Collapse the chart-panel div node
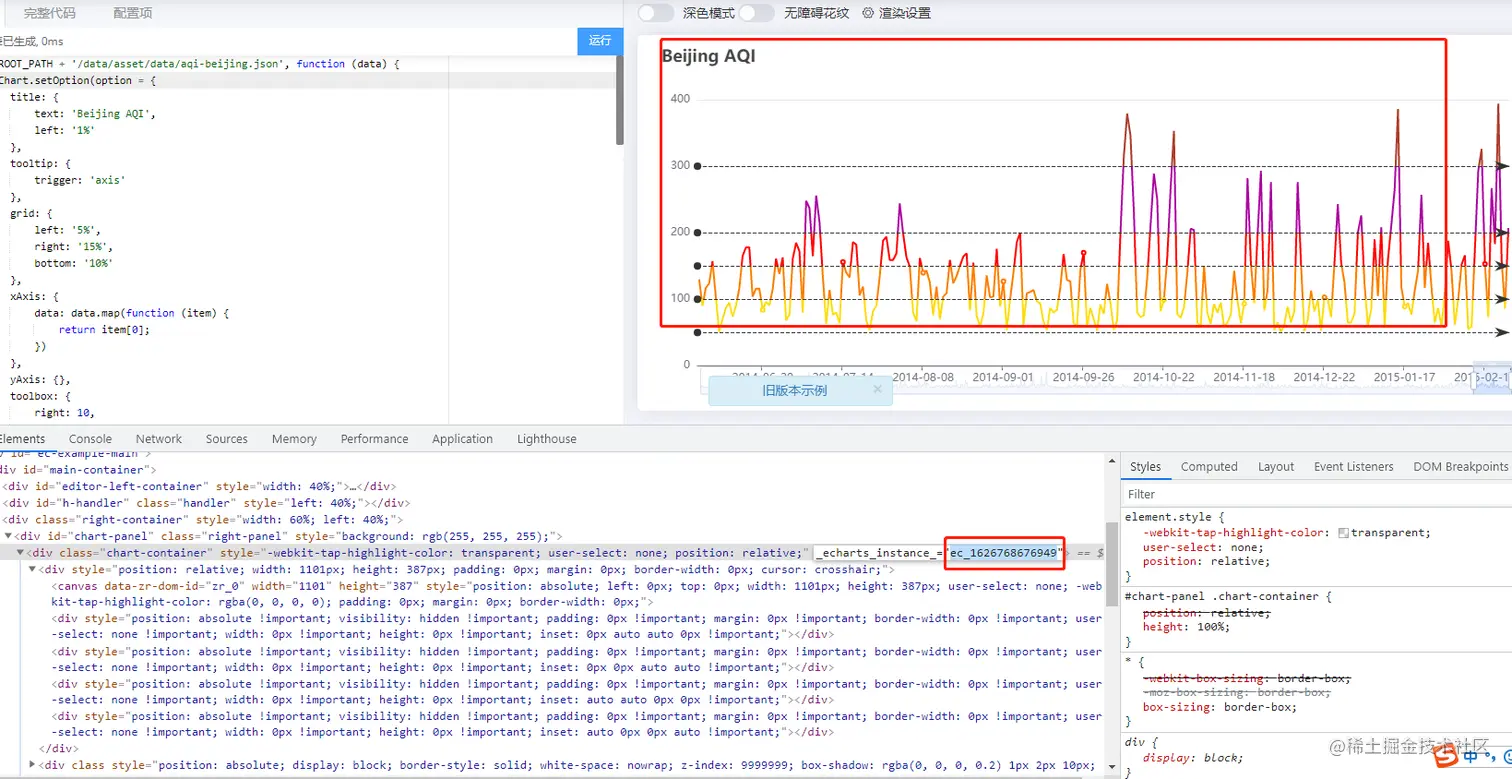Viewport: 1512px width, 779px height. coord(9,537)
